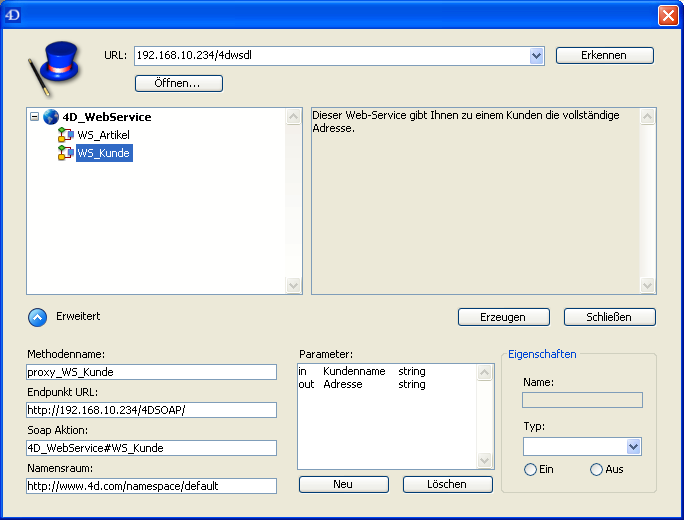Click the 4D_WebService globe icon
The width and height of the screenshot is (684, 520).
click(51, 117)
